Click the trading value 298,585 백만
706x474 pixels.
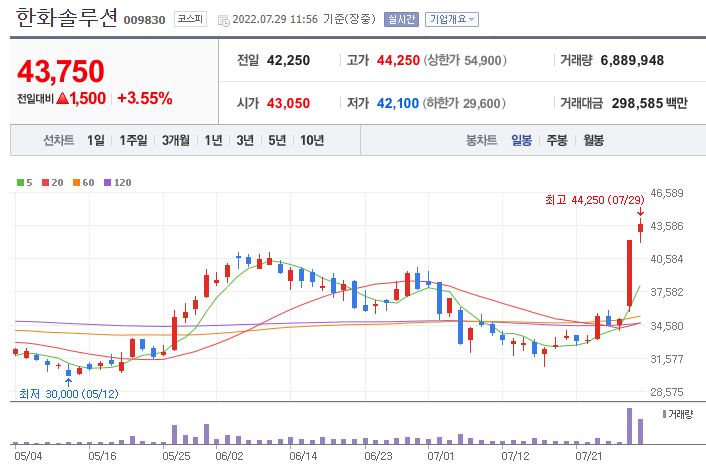[x=650, y=104]
